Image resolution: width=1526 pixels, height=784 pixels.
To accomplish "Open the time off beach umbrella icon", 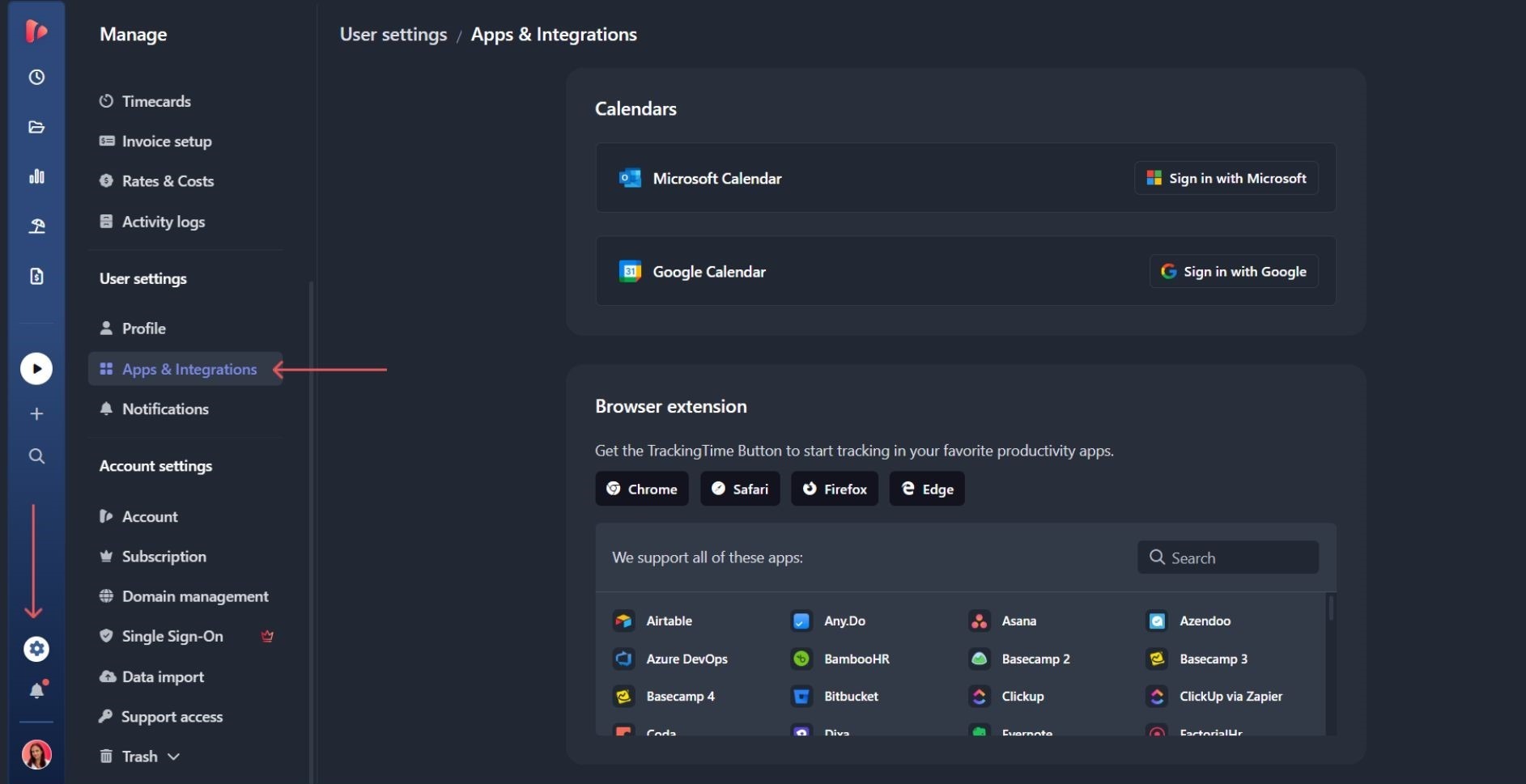I will point(36,227).
